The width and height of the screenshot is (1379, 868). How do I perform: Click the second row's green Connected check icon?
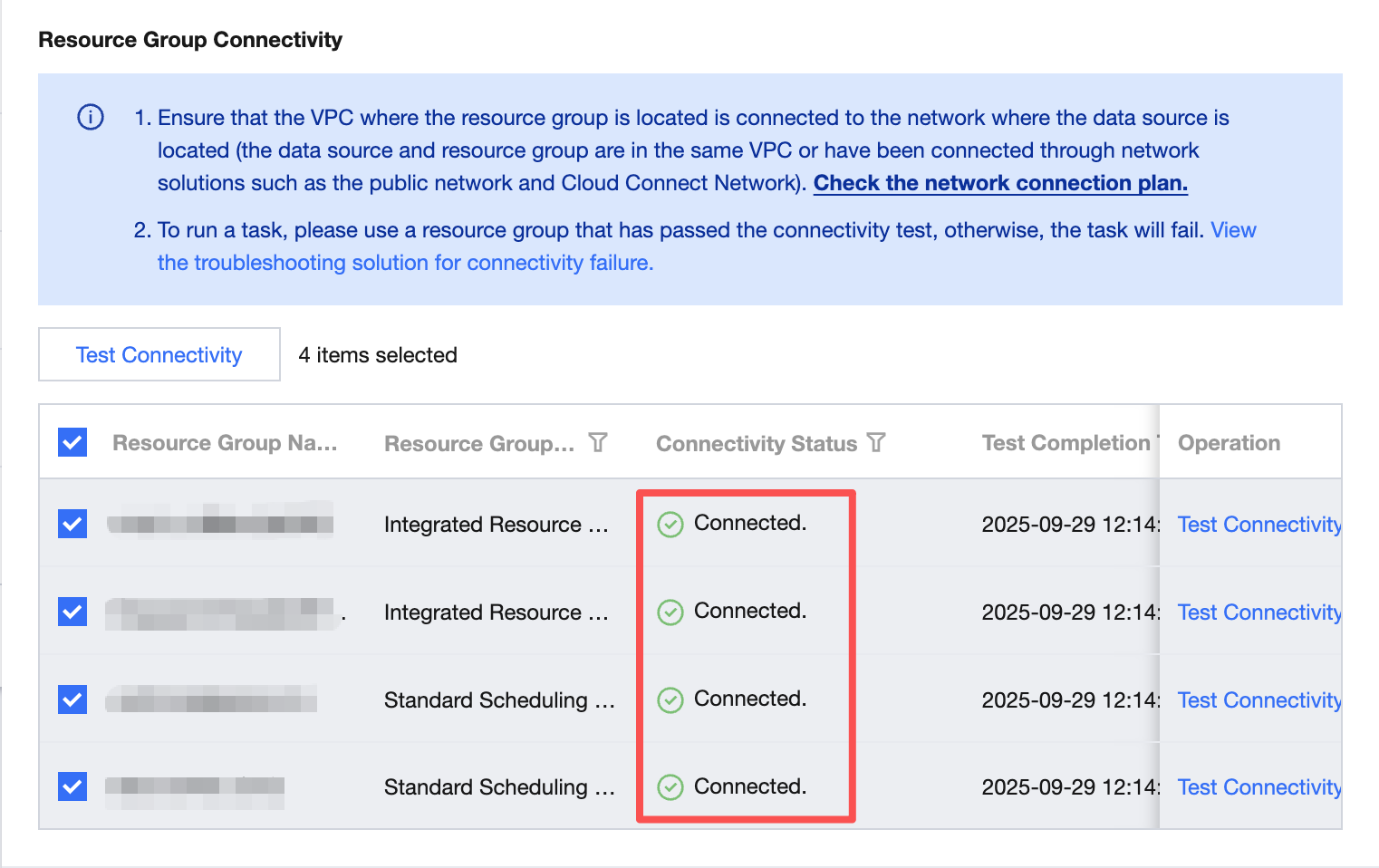pyautogui.click(x=670, y=612)
